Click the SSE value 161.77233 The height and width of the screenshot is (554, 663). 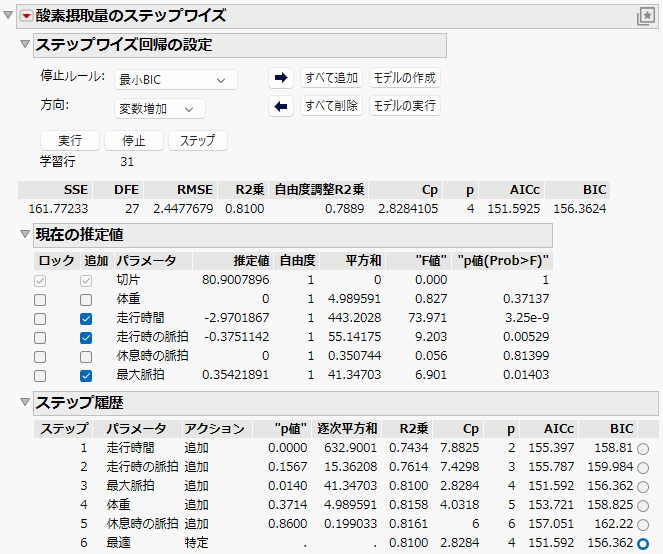(58, 208)
